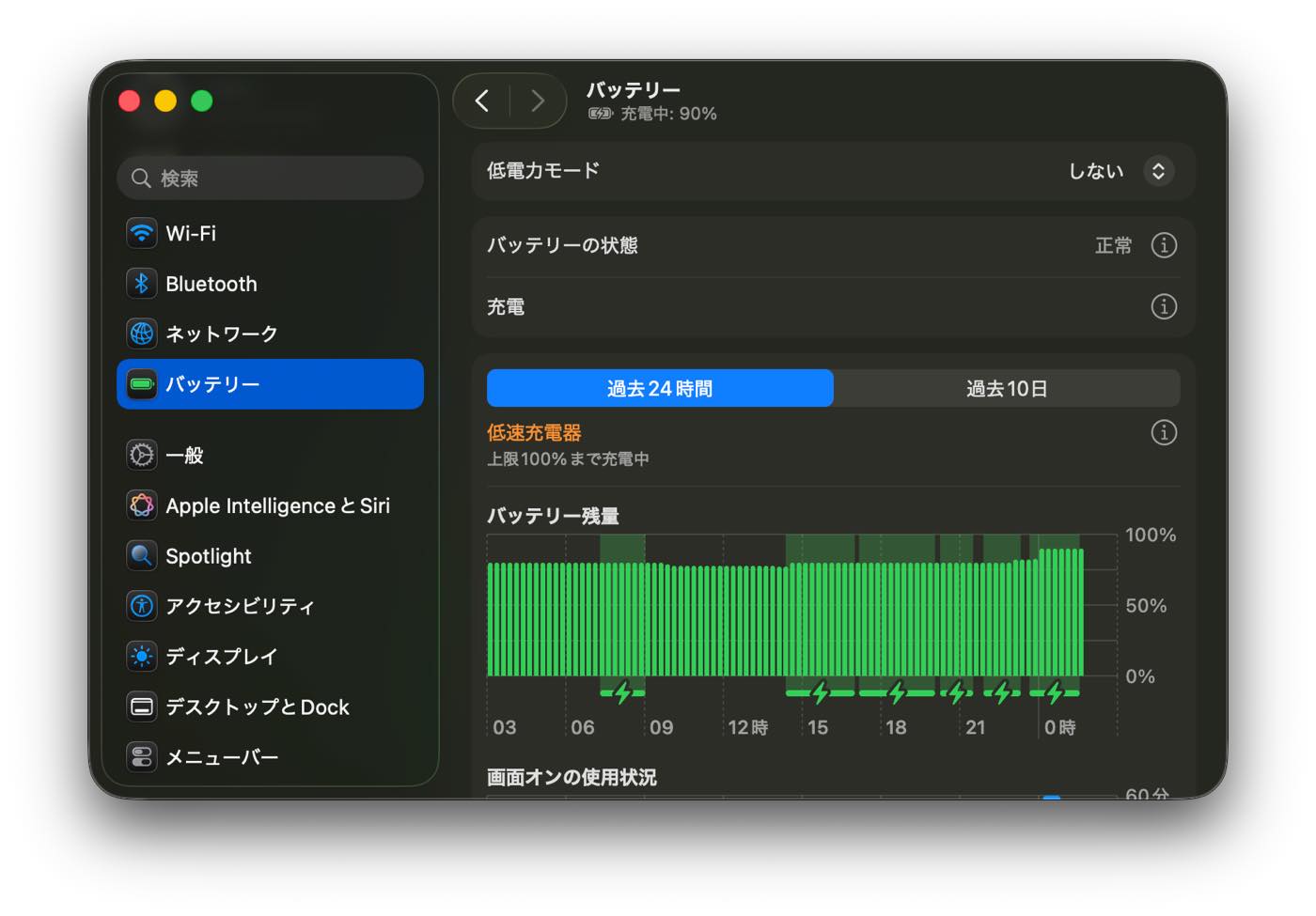Go back with the back chevron
The width and height of the screenshot is (1316, 916).
coord(482,101)
